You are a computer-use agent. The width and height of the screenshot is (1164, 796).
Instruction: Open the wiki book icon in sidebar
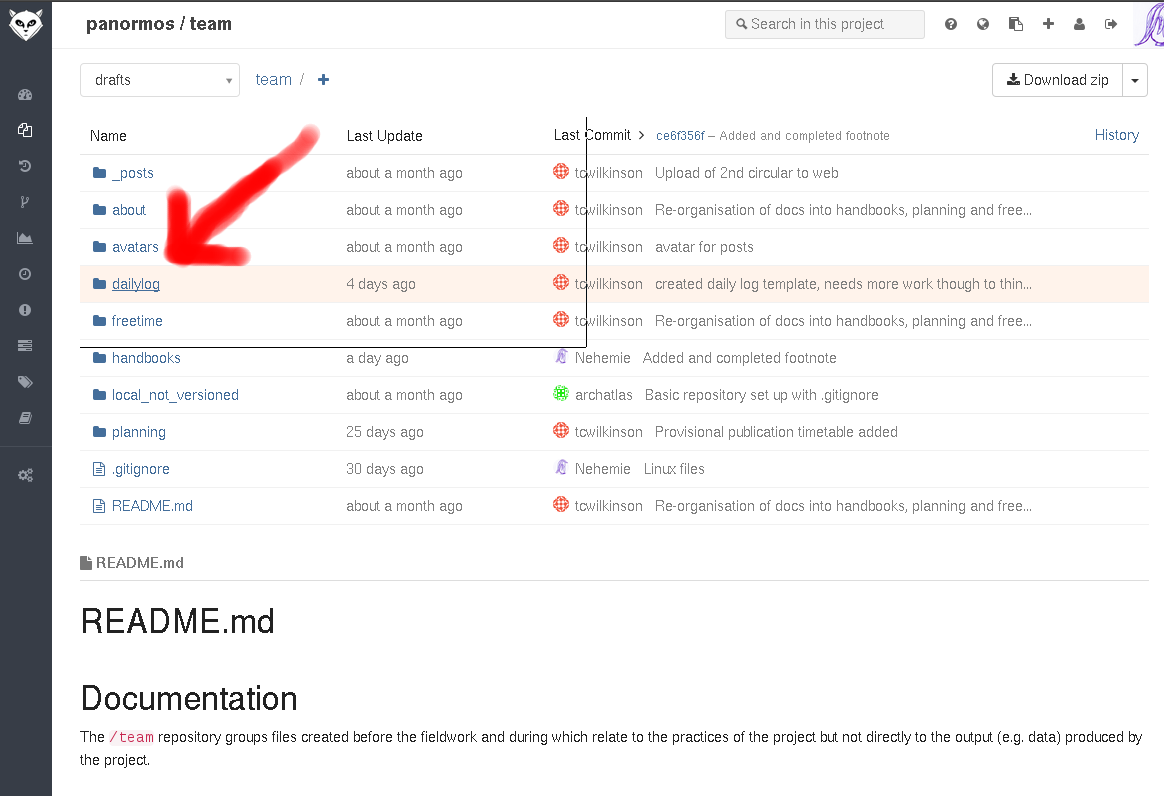coord(25,418)
